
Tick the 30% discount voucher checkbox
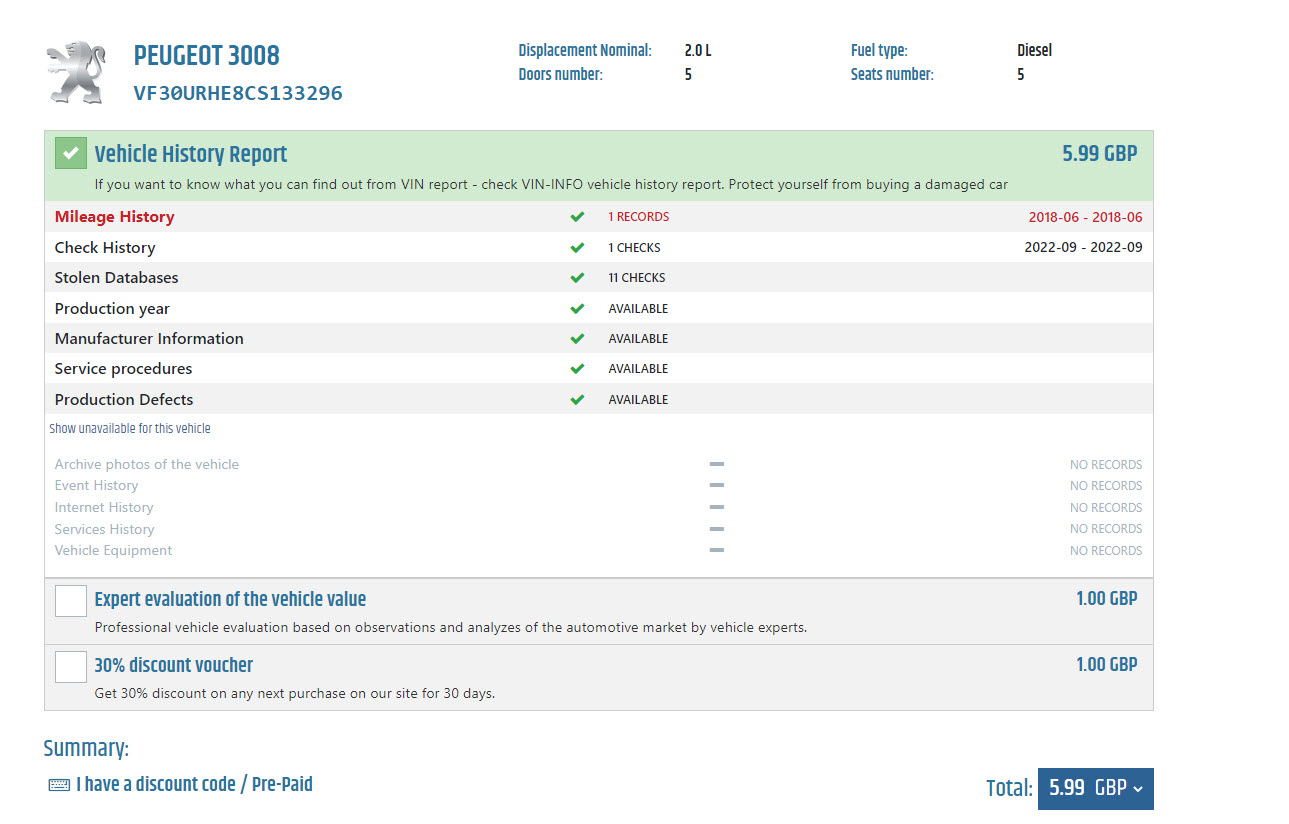click(71, 667)
